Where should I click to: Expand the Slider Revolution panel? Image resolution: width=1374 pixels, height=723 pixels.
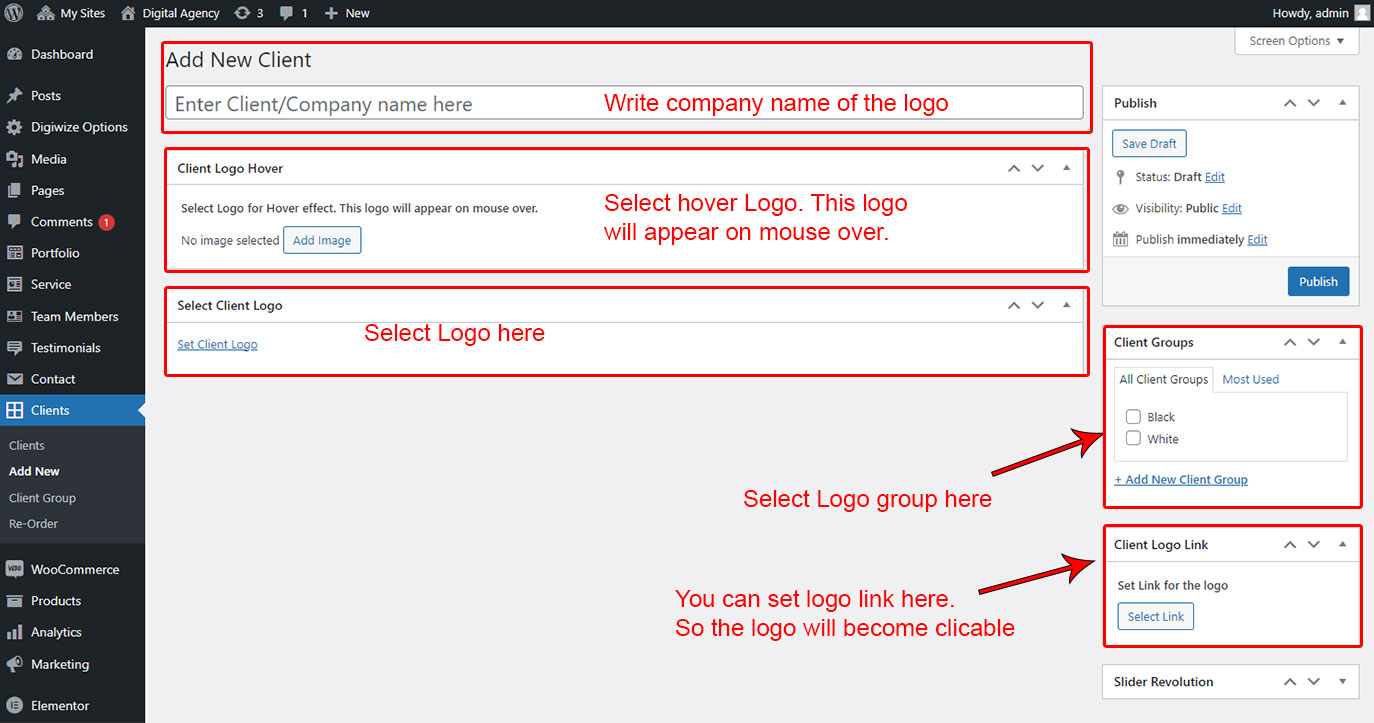coord(1342,682)
